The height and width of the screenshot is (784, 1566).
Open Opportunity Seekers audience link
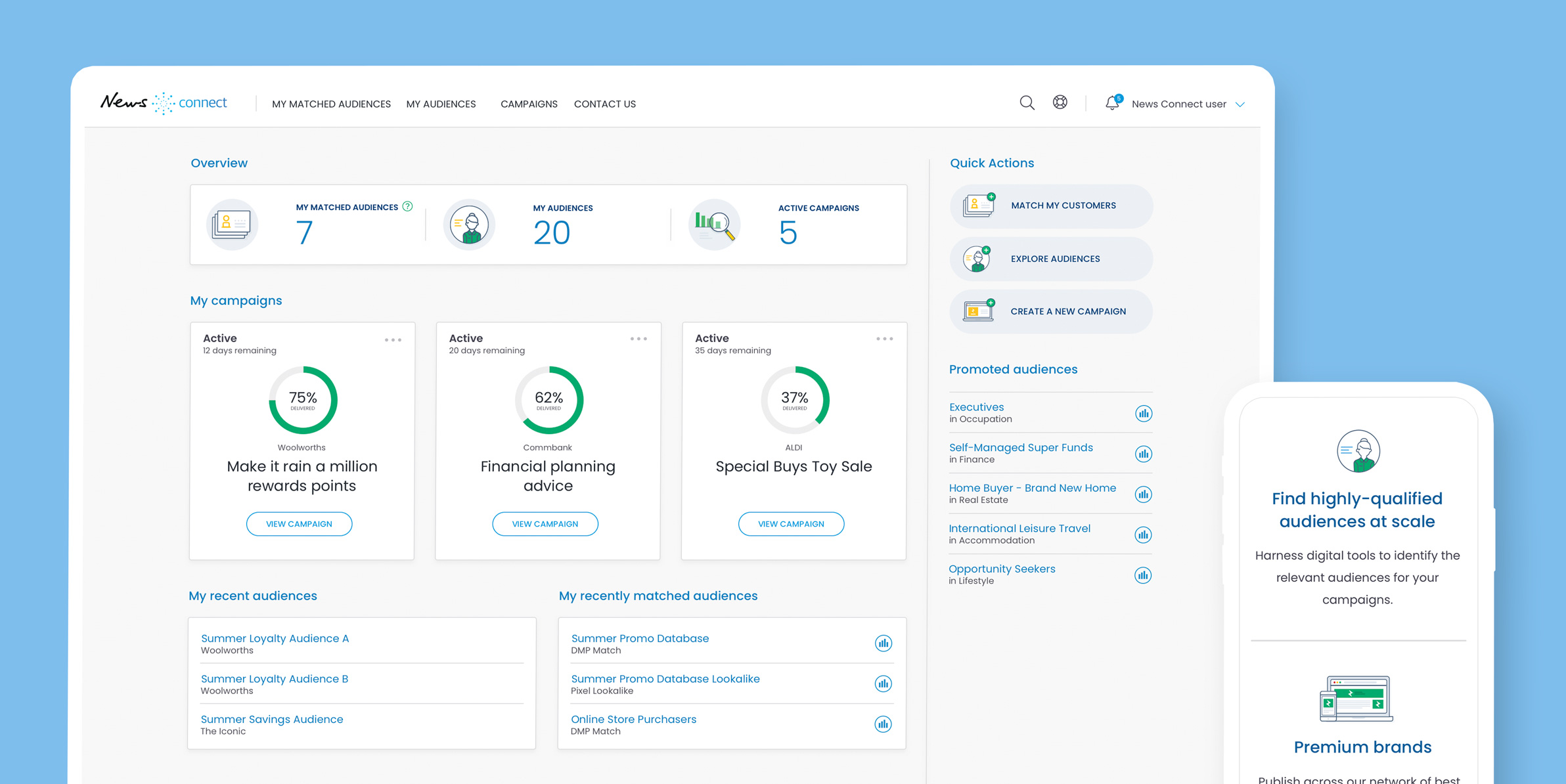1002,569
